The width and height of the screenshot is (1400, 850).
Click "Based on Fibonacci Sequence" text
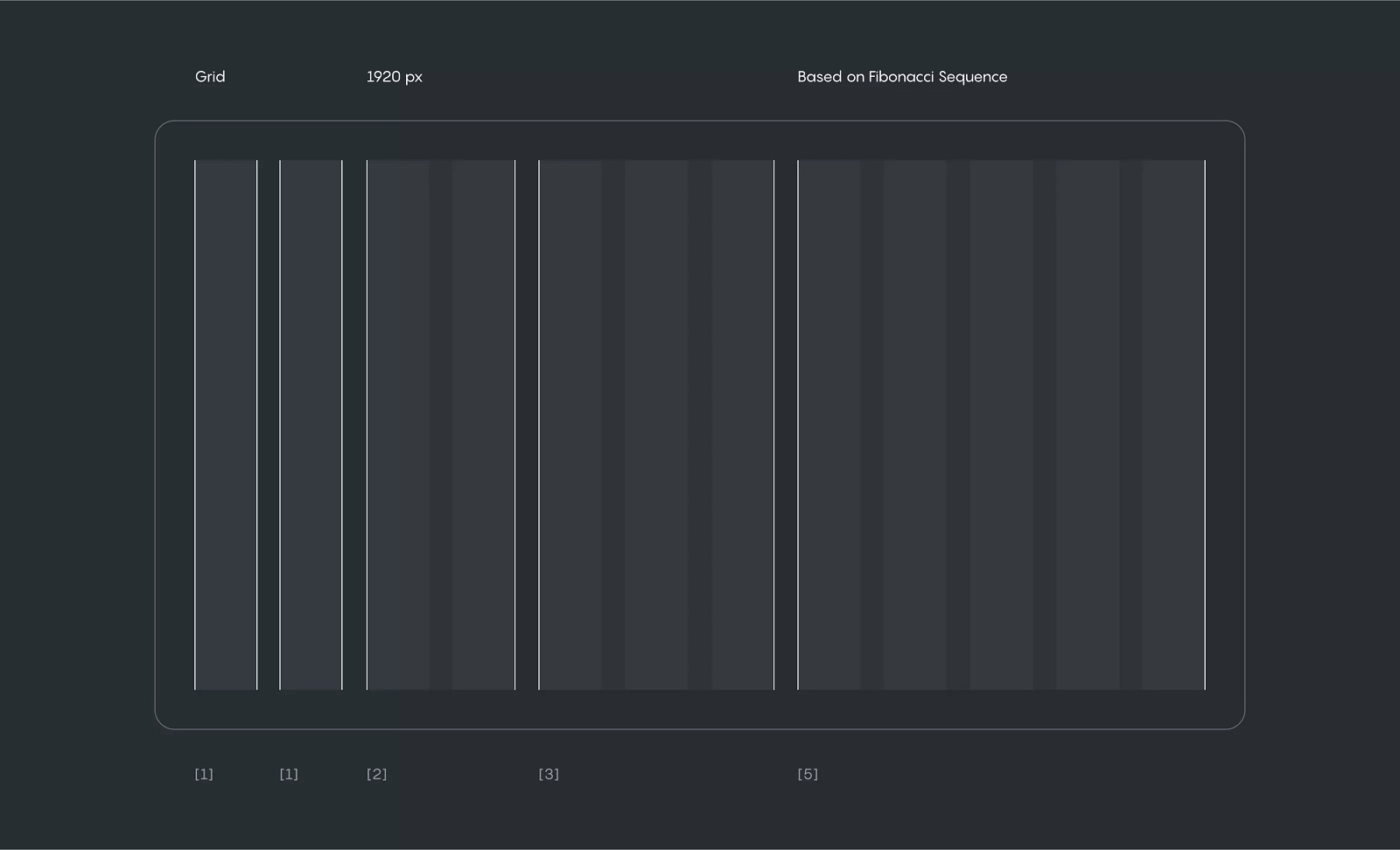pyautogui.click(x=902, y=77)
